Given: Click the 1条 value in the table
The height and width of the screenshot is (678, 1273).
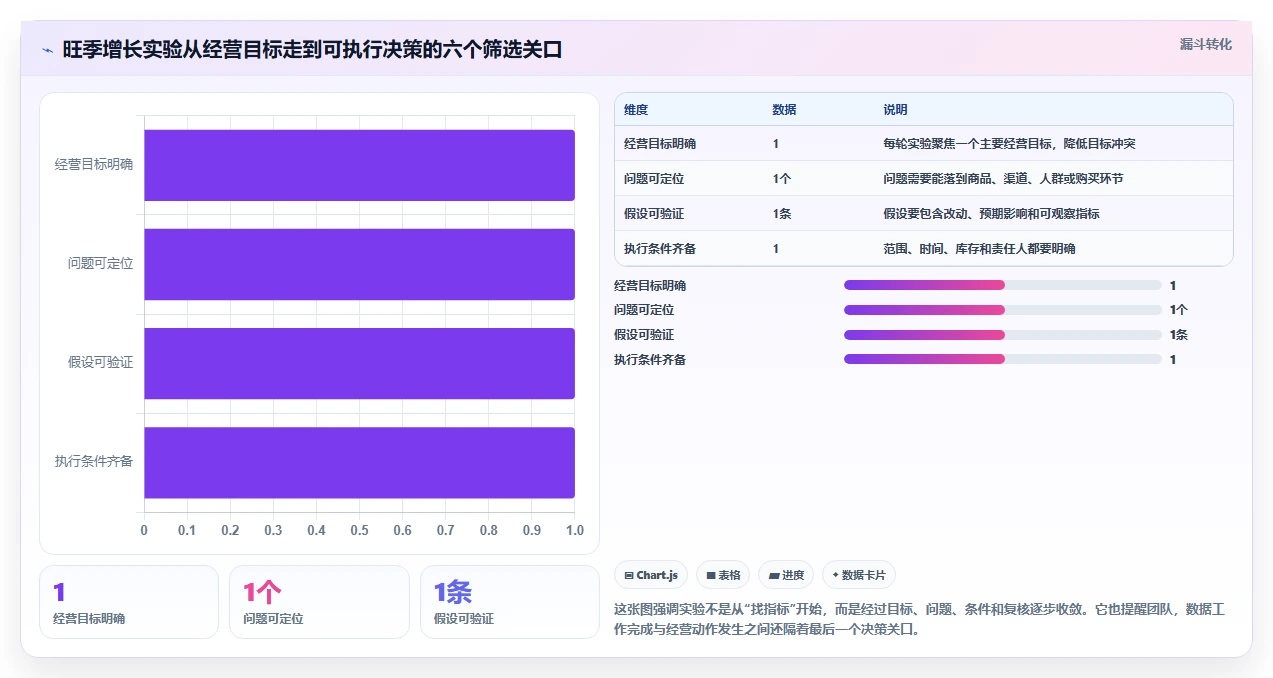Looking at the screenshot, I should [x=782, y=214].
